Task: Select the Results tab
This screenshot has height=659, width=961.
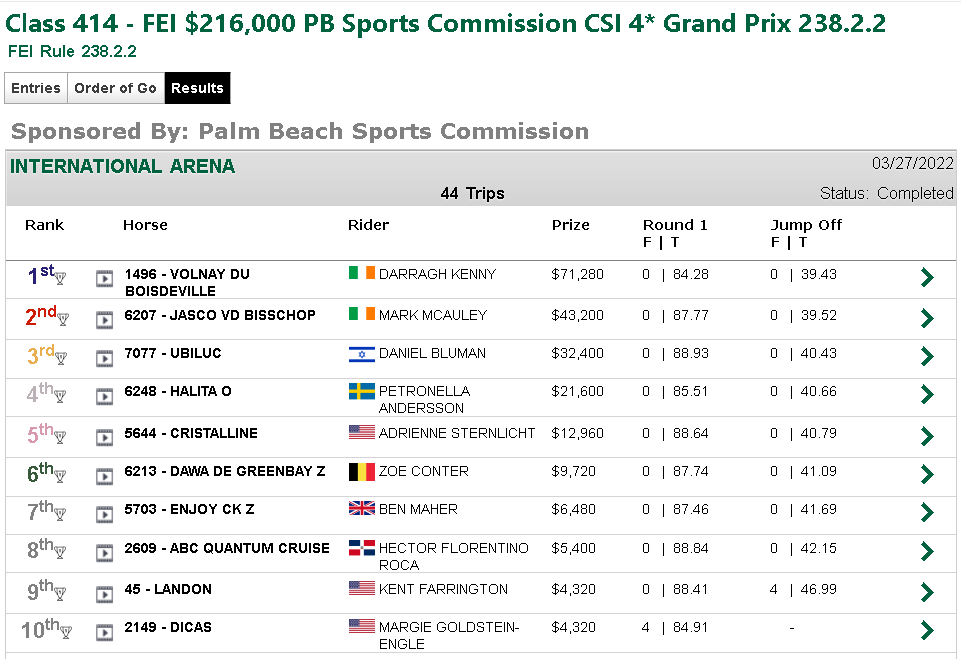Action: (197, 88)
